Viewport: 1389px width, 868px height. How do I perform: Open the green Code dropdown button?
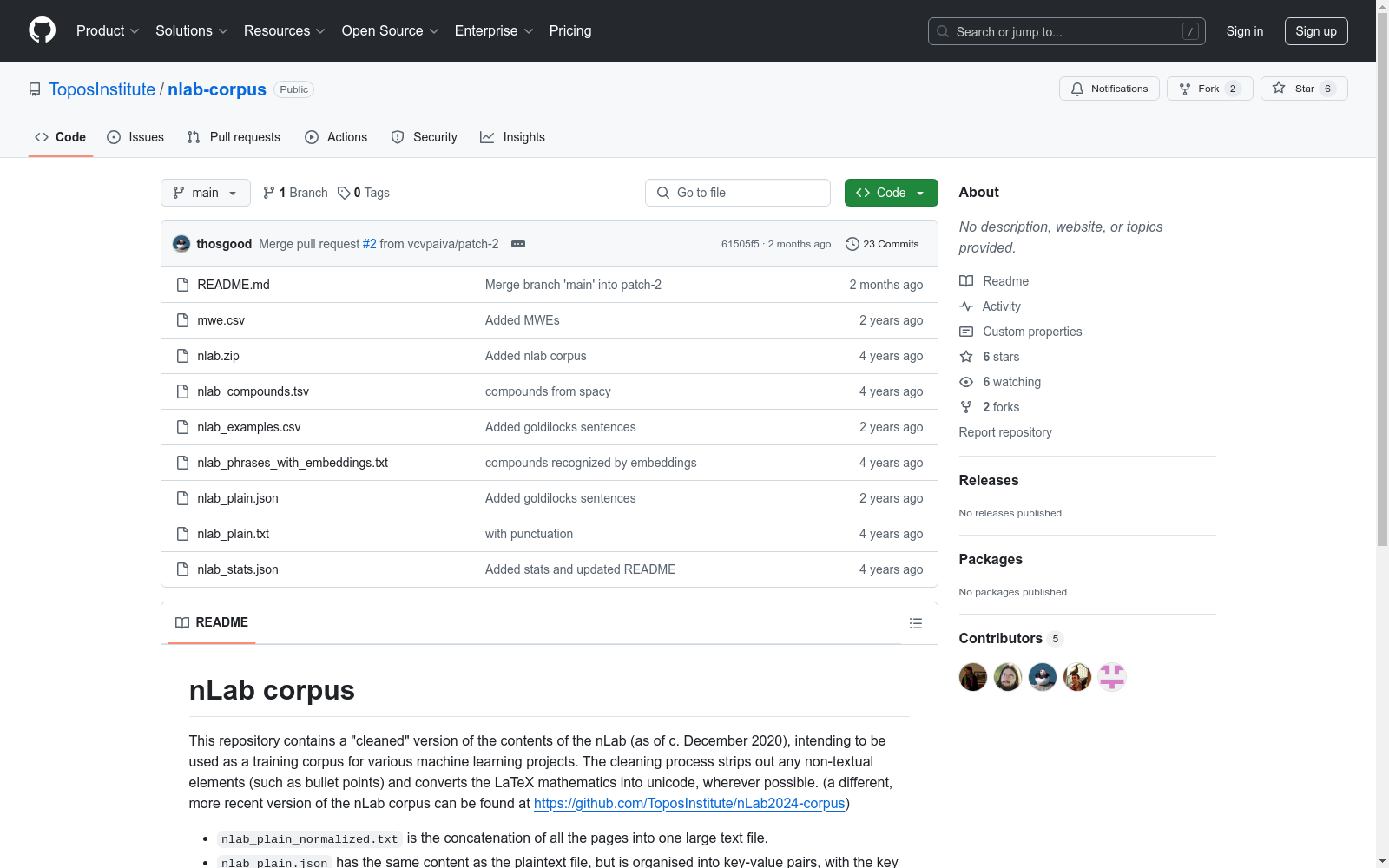891,193
